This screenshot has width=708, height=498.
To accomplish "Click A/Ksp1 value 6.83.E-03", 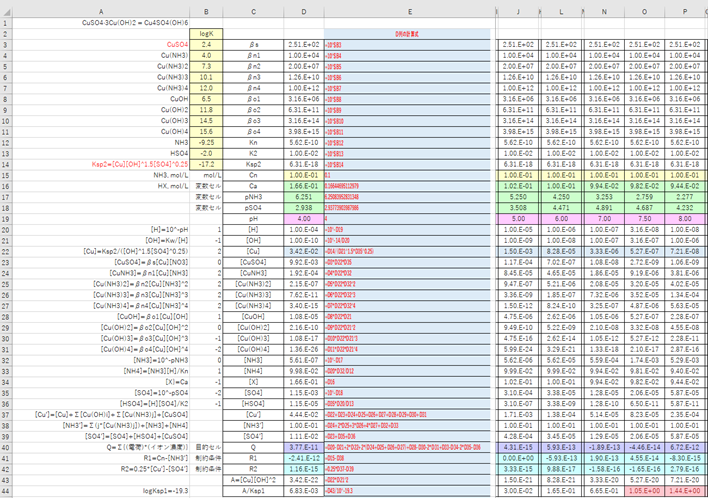I will tap(304, 491).
